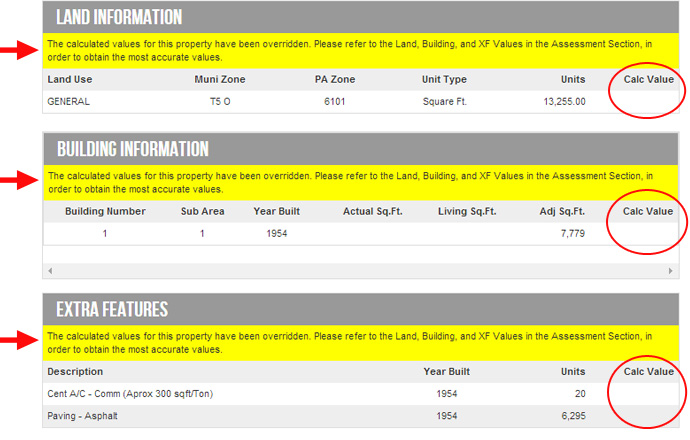Screen dimensions: 690x440
Task: Click the Muni Zone column header
Action: coord(220,80)
